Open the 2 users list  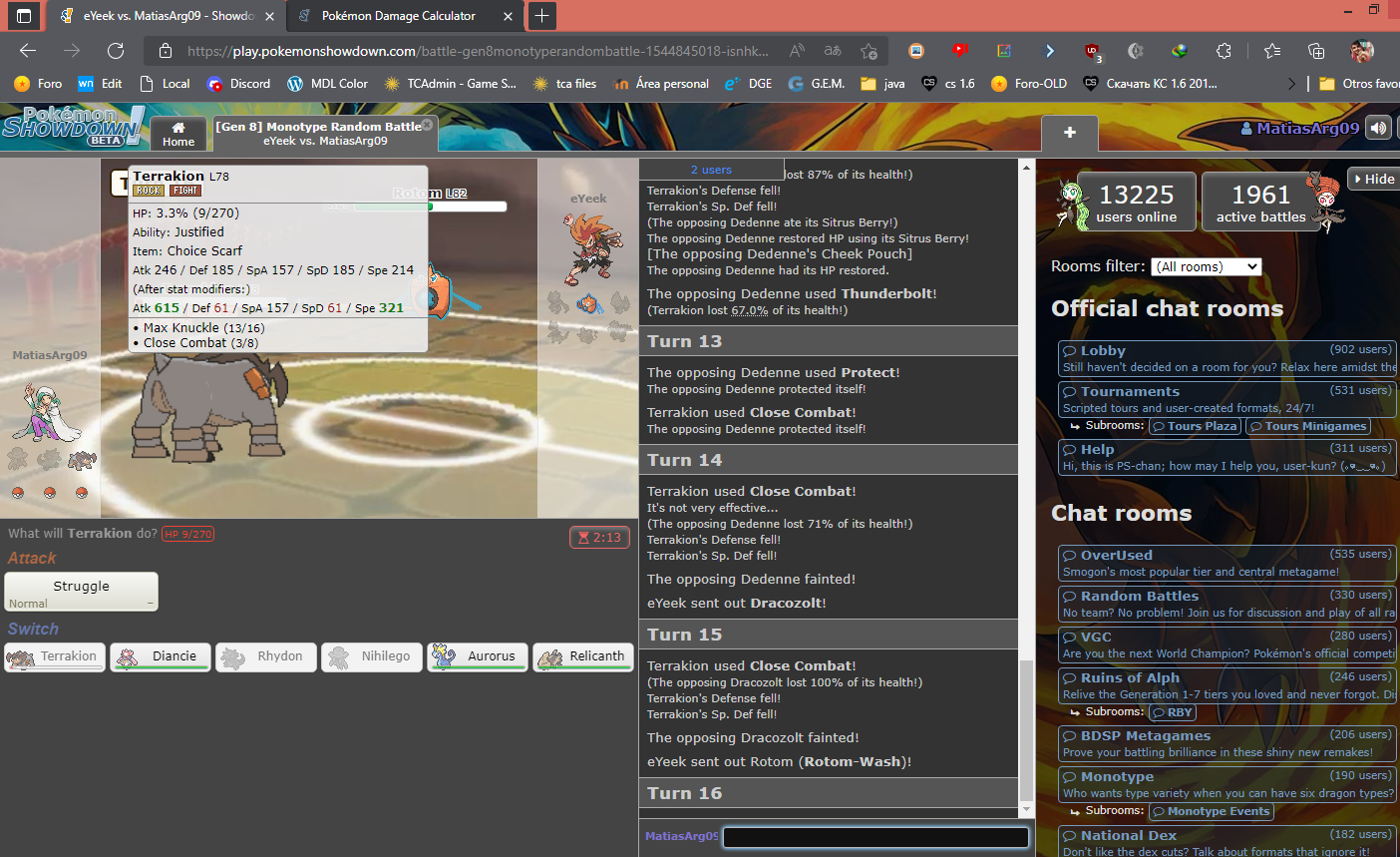click(711, 170)
